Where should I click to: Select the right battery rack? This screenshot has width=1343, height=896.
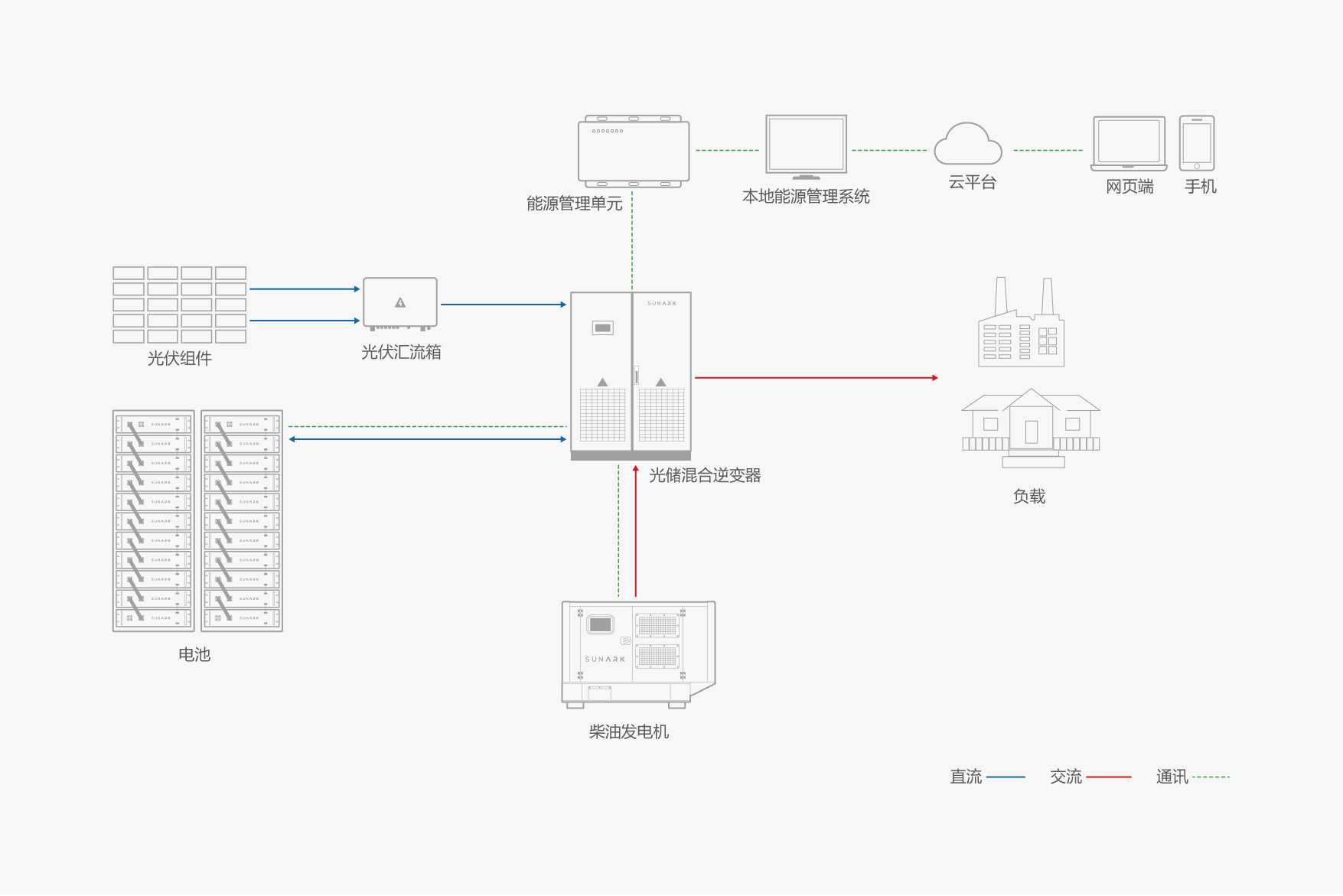(x=242, y=520)
